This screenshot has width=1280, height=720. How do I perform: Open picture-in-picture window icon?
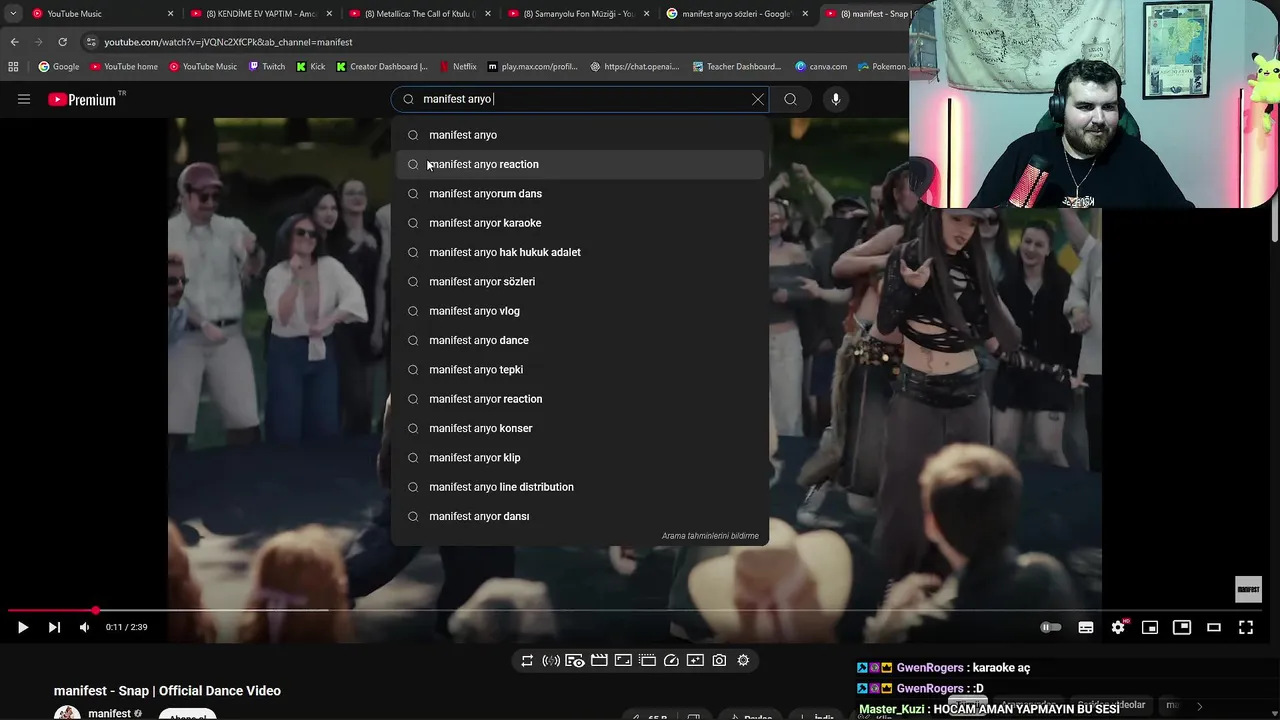click(1182, 627)
